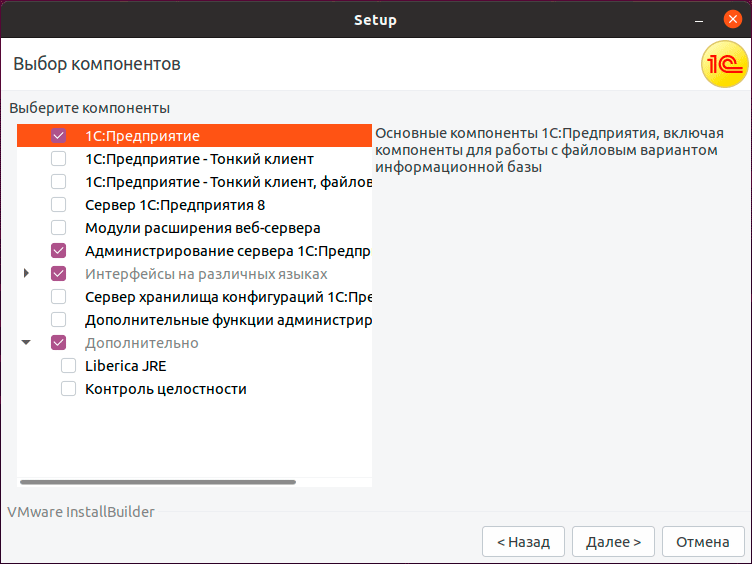Select Сервер хранилища конфигураций item
The height and width of the screenshot is (564, 752).
(229, 297)
